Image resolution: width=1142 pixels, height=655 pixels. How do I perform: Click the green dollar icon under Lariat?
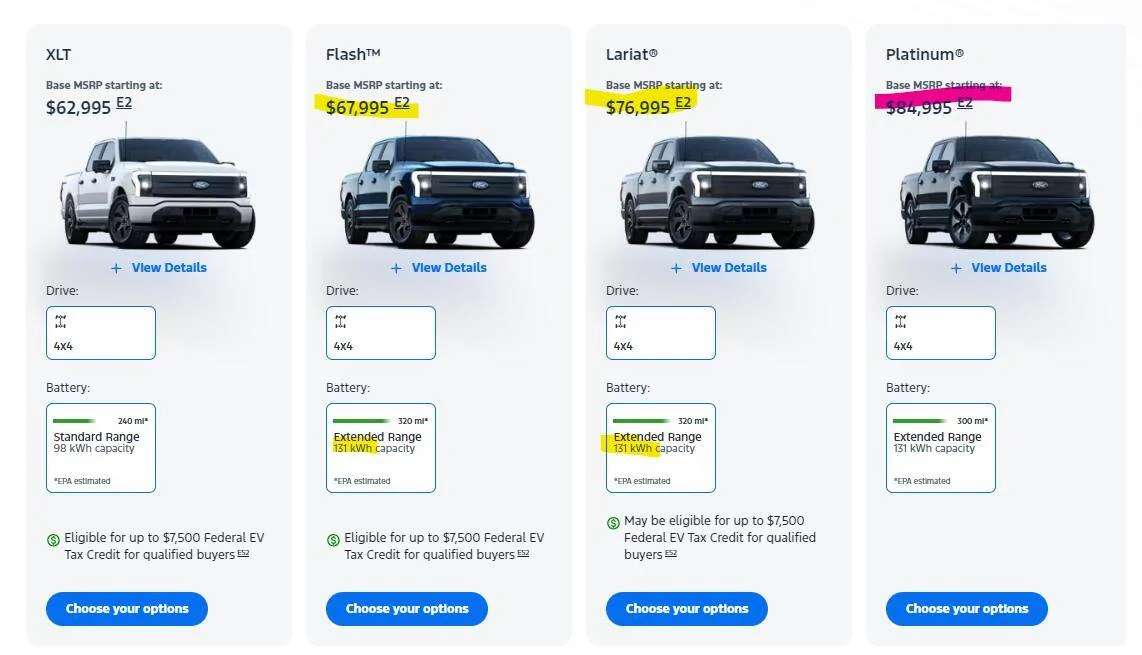tap(613, 523)
